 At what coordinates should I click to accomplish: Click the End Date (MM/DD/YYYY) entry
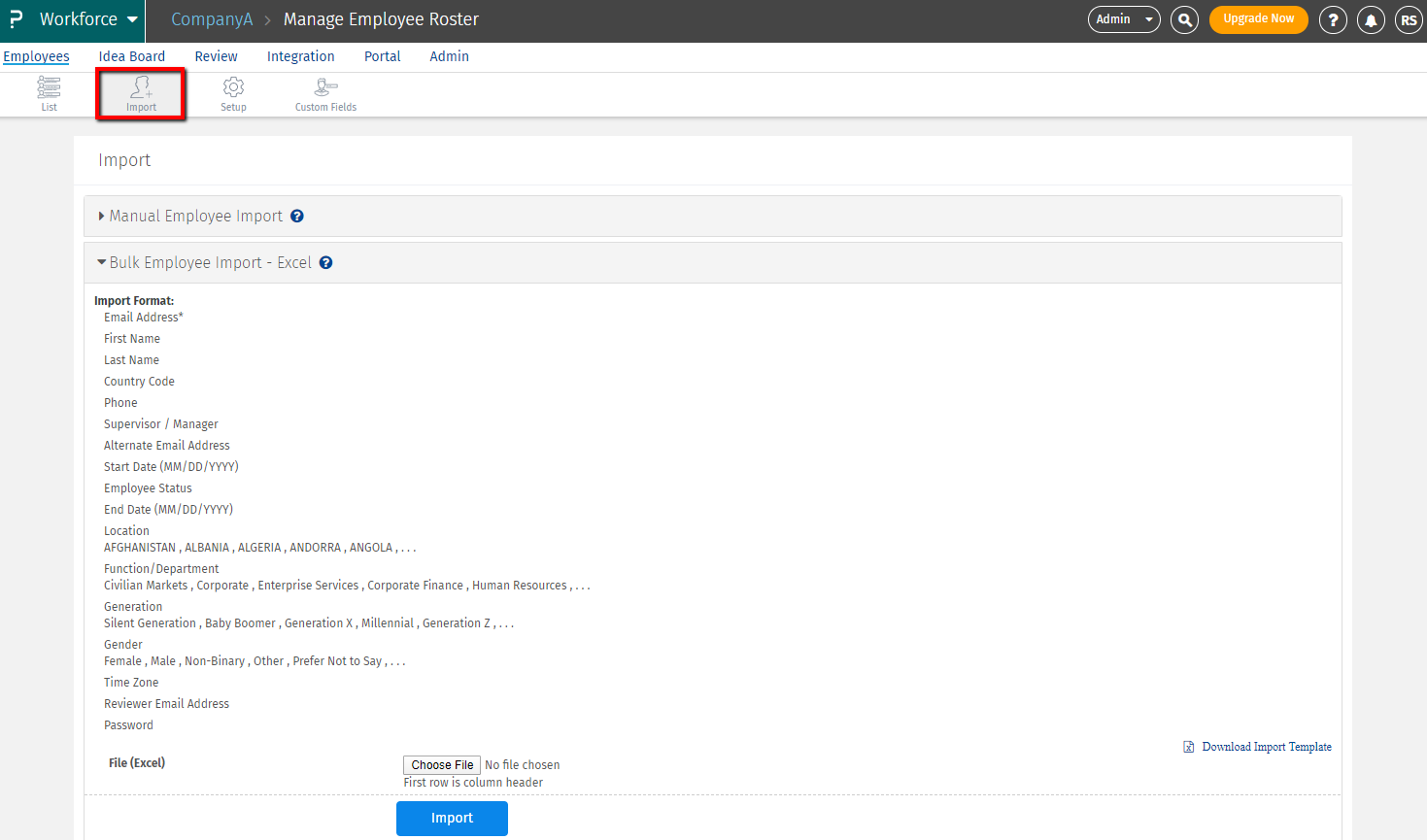pos(168,510)
